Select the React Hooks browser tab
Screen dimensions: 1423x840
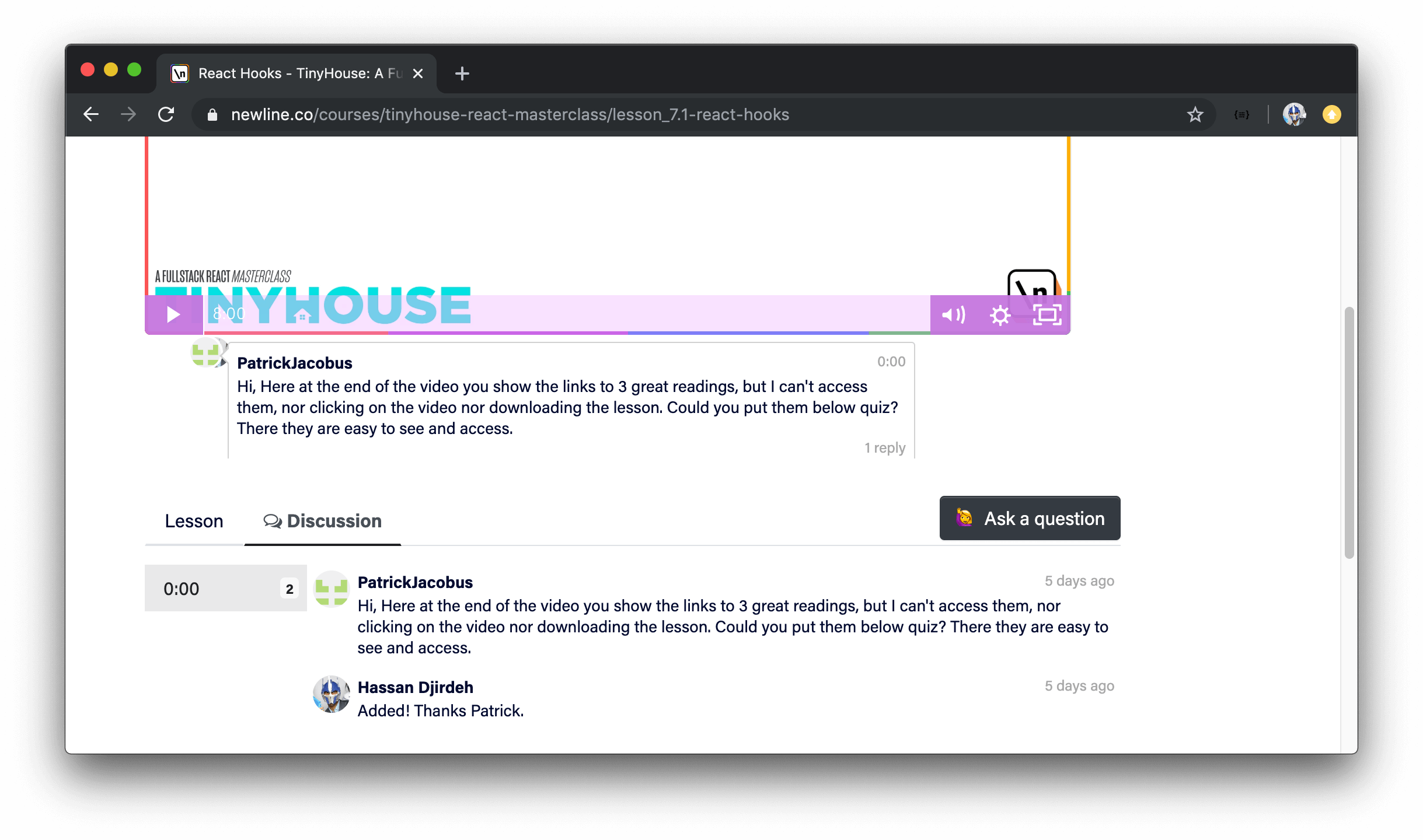pos(297,73)
